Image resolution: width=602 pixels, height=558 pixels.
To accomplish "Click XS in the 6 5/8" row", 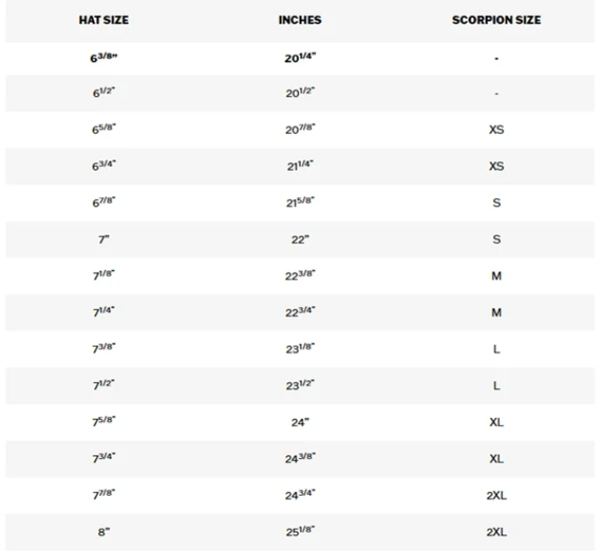I will 496,129.
